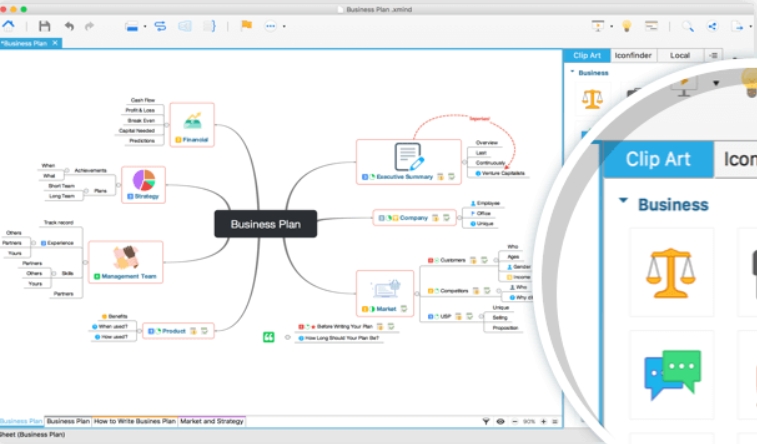The height and width of the screenshot is (444, 757).
Task: Select the Company topic node
Action: point(414,218)
